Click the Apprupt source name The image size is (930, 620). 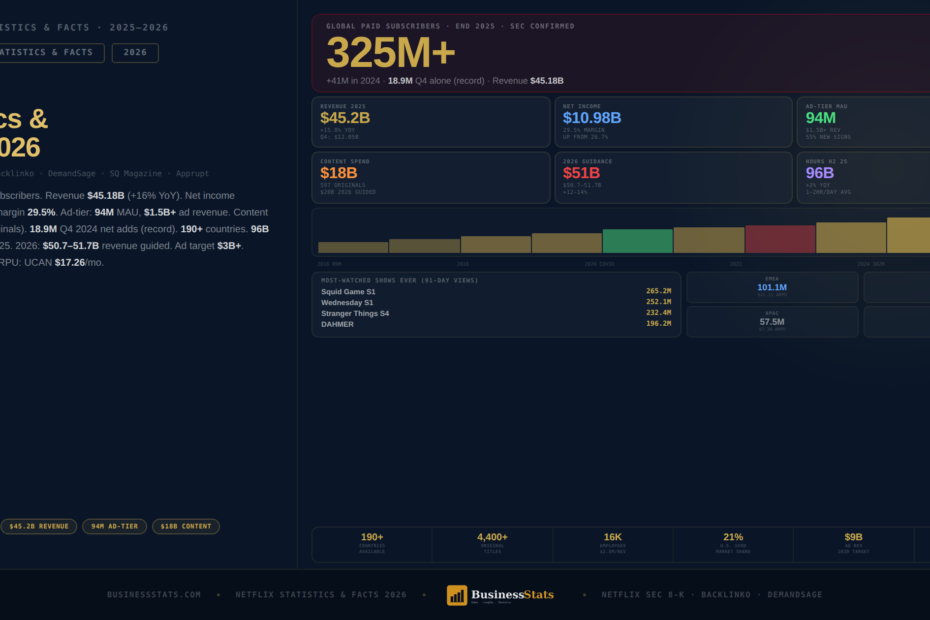click(192, 173)
